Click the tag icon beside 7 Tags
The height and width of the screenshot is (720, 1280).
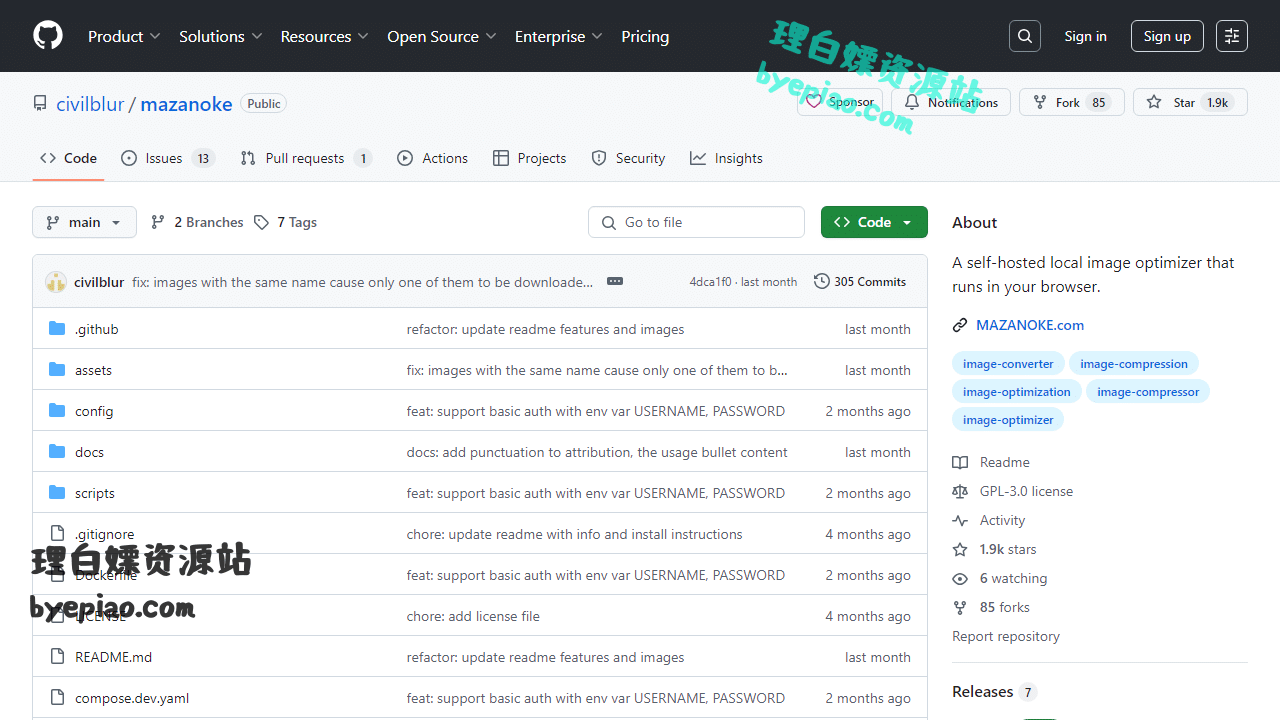point(261,222)
